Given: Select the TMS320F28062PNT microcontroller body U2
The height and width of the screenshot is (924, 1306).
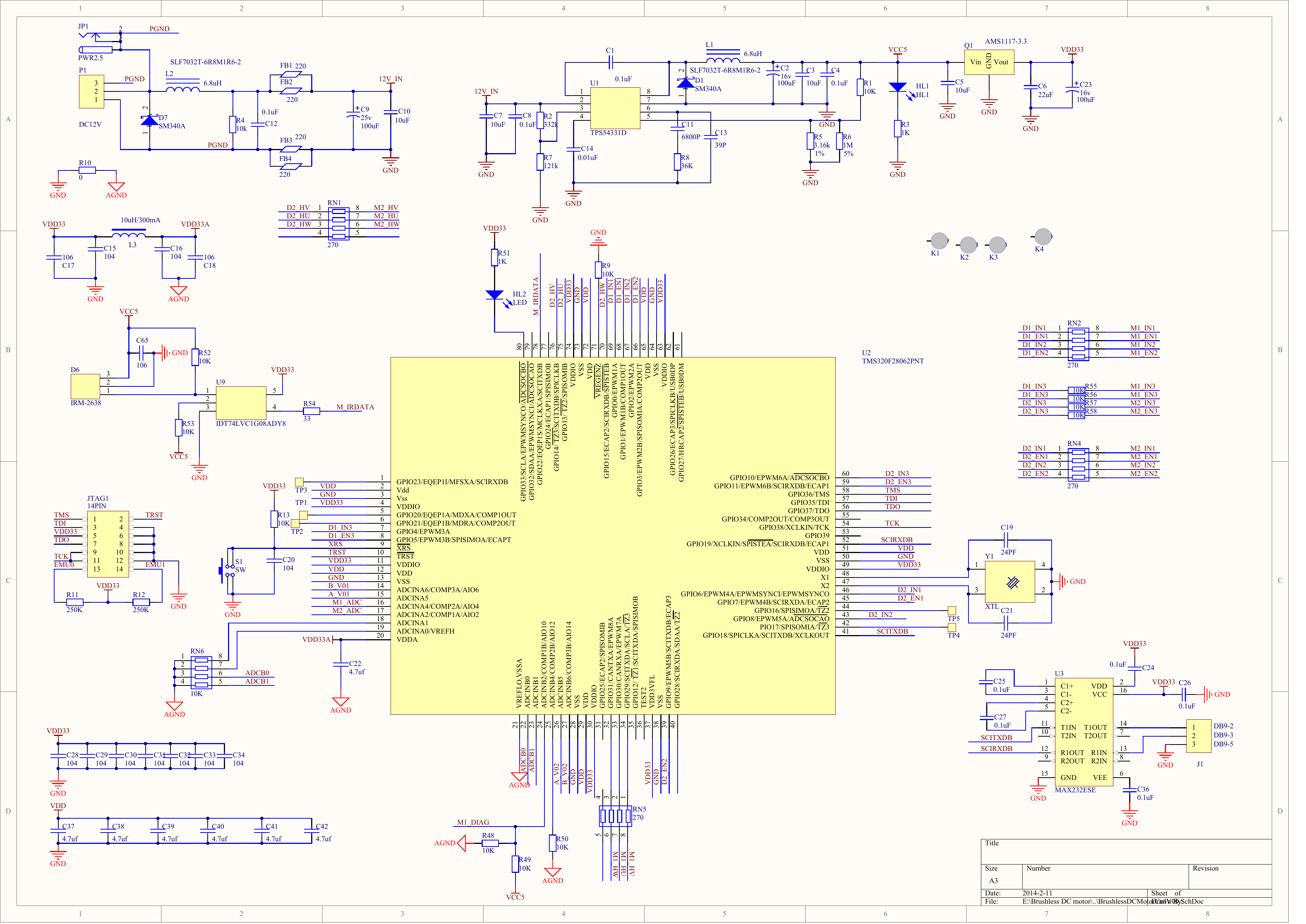Looking at the screenshot, I should (x=613, y=536).
